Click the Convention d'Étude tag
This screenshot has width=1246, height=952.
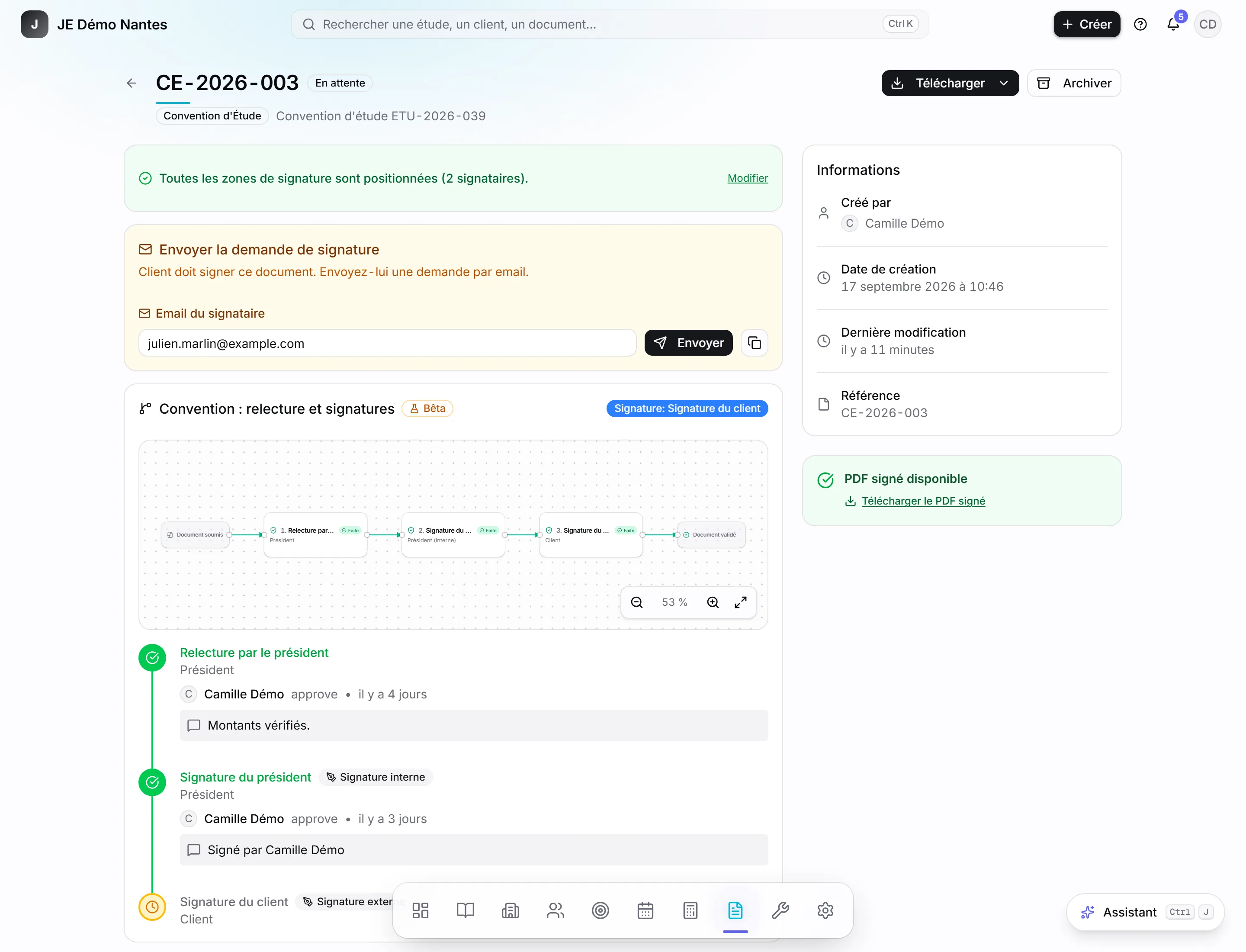click(x=212, y=116)
